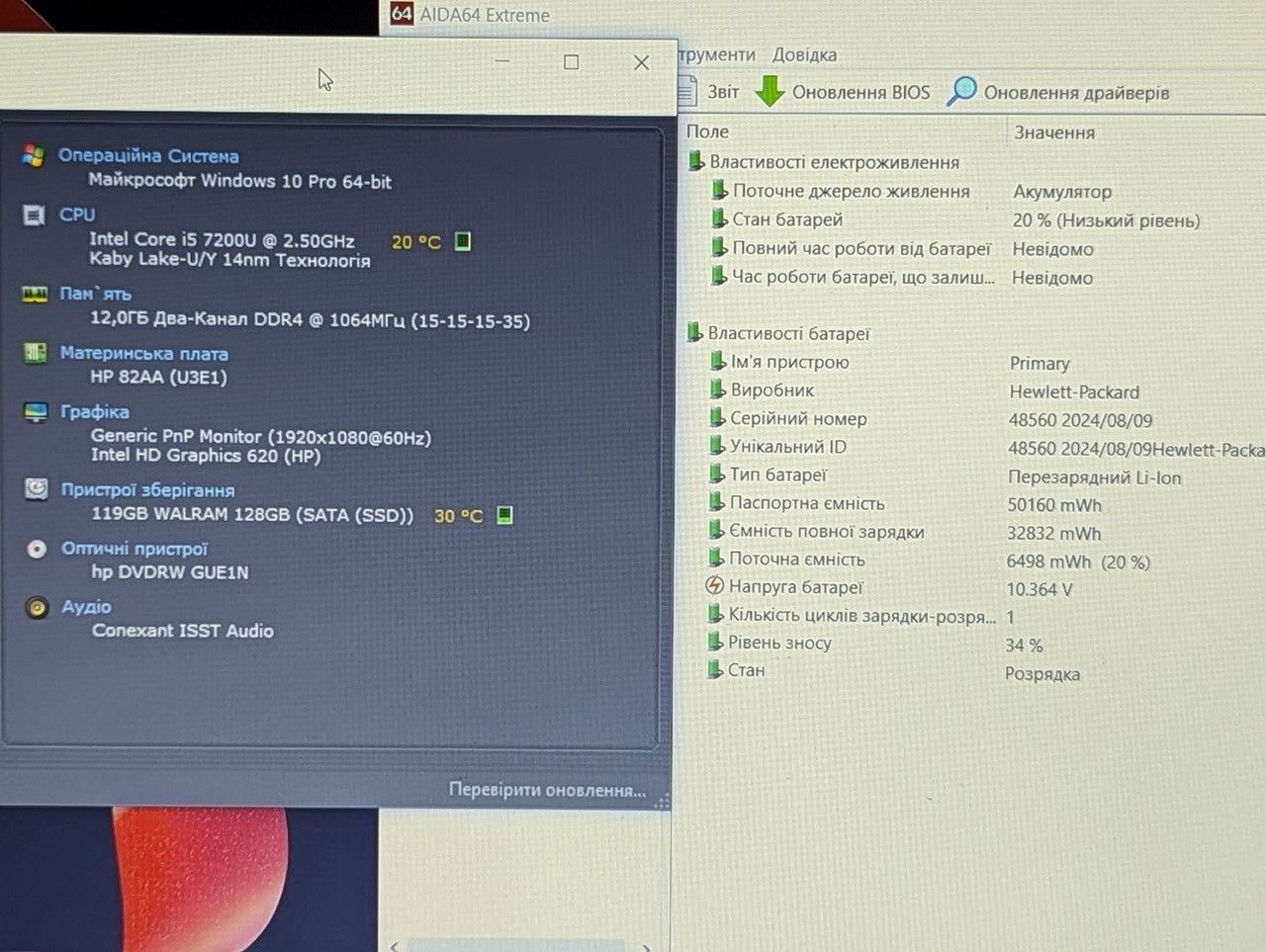Click the battery icon beside Властивості батареї
The height and width of the screenshot is (952, 1266).
click(x=696, y=333)
